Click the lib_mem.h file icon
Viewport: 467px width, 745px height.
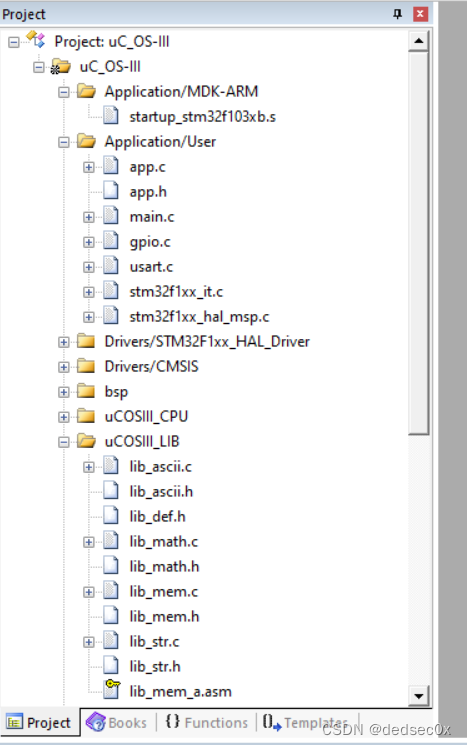[111, 616]
